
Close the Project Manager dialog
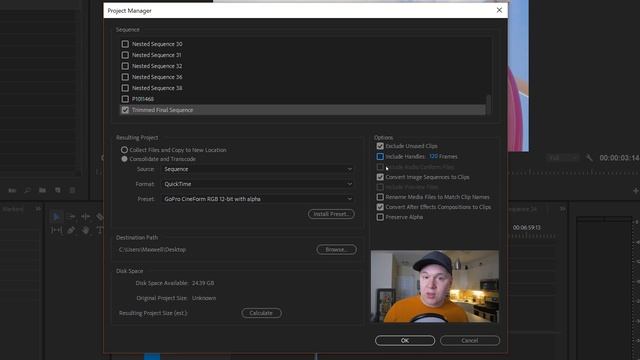coord(499,10)
